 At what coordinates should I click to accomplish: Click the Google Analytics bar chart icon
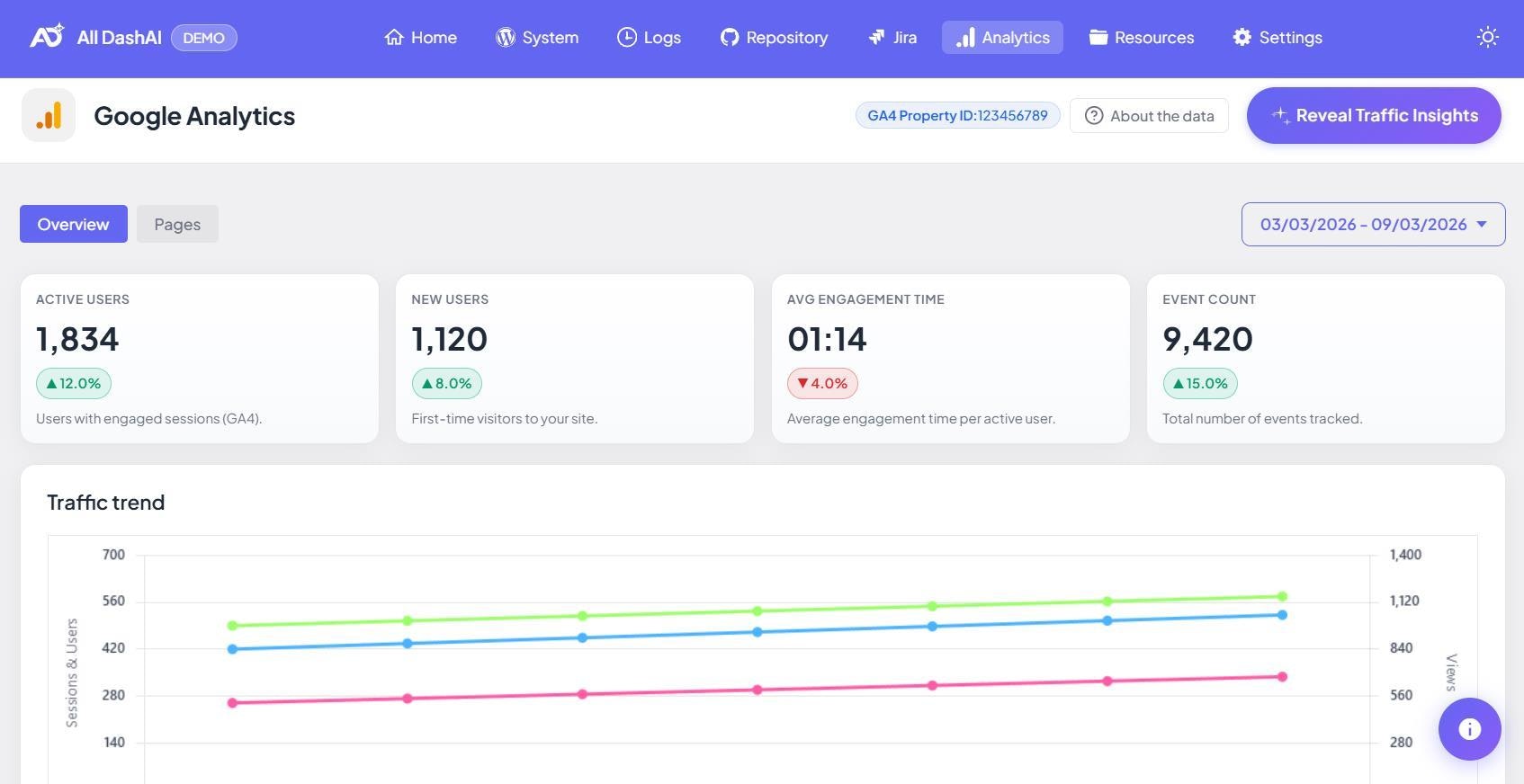tap(49, 115)
